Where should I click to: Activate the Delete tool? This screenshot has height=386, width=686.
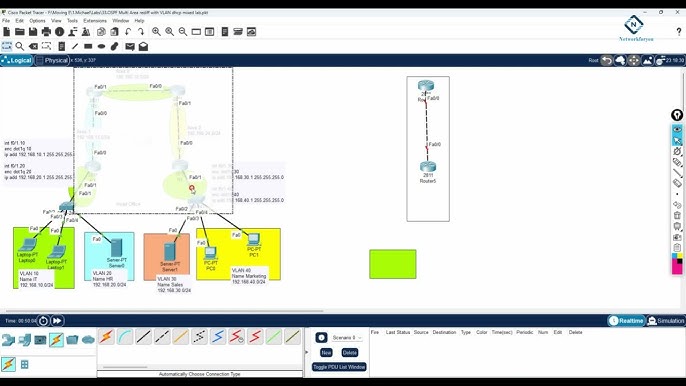33,46
